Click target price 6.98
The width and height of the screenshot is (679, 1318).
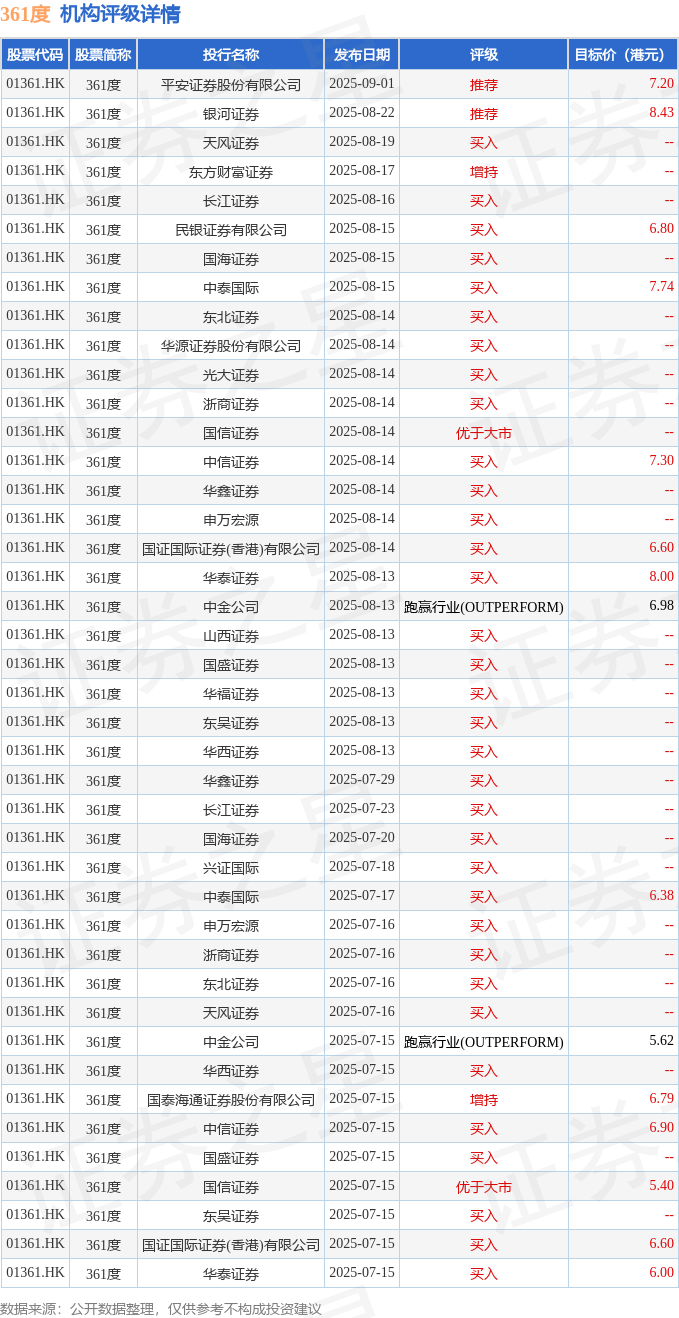point(661,606)
